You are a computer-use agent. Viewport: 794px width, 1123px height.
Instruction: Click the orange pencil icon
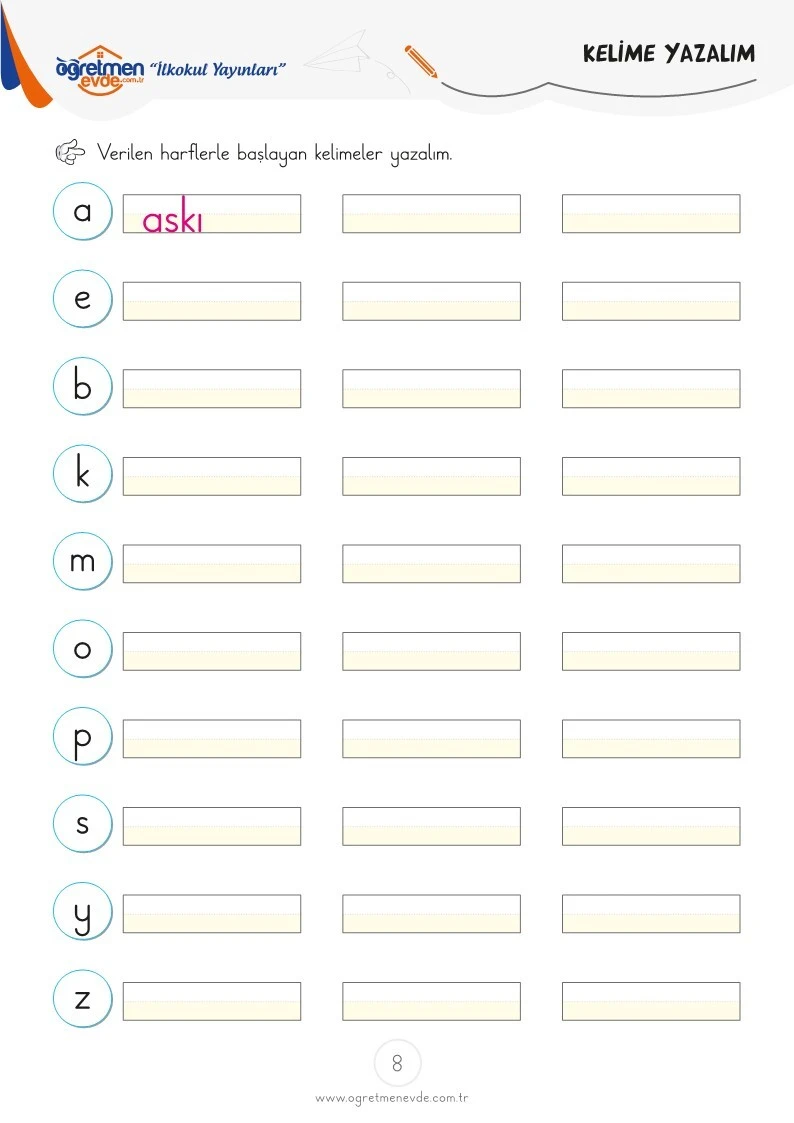coord(420,62)
